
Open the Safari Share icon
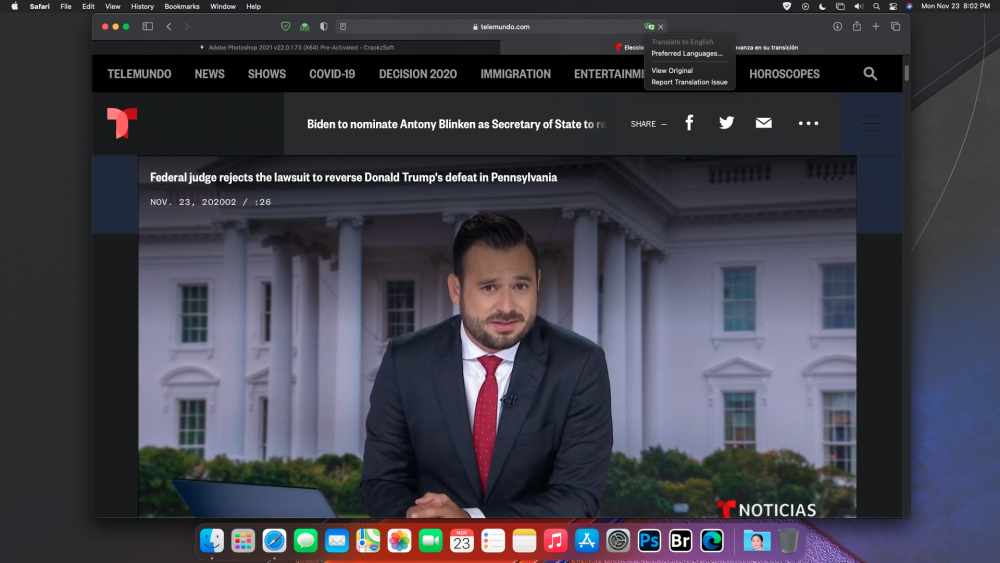click(857, 26)
